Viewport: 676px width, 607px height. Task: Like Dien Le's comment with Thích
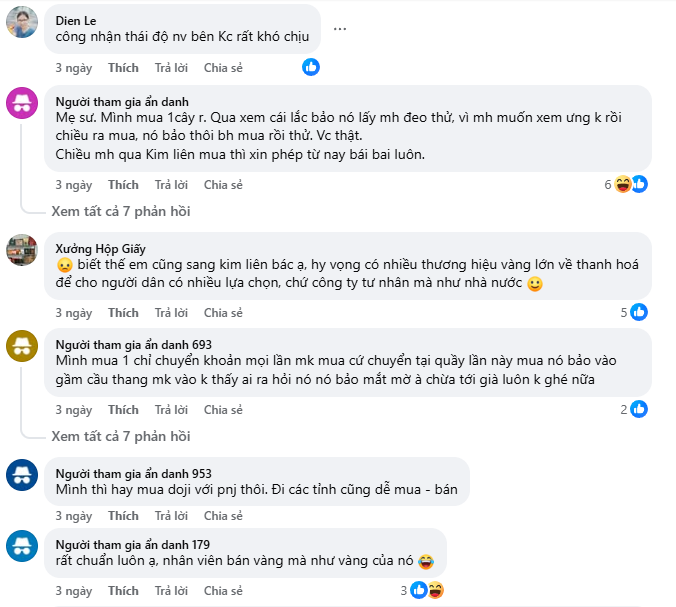[123, 68]
